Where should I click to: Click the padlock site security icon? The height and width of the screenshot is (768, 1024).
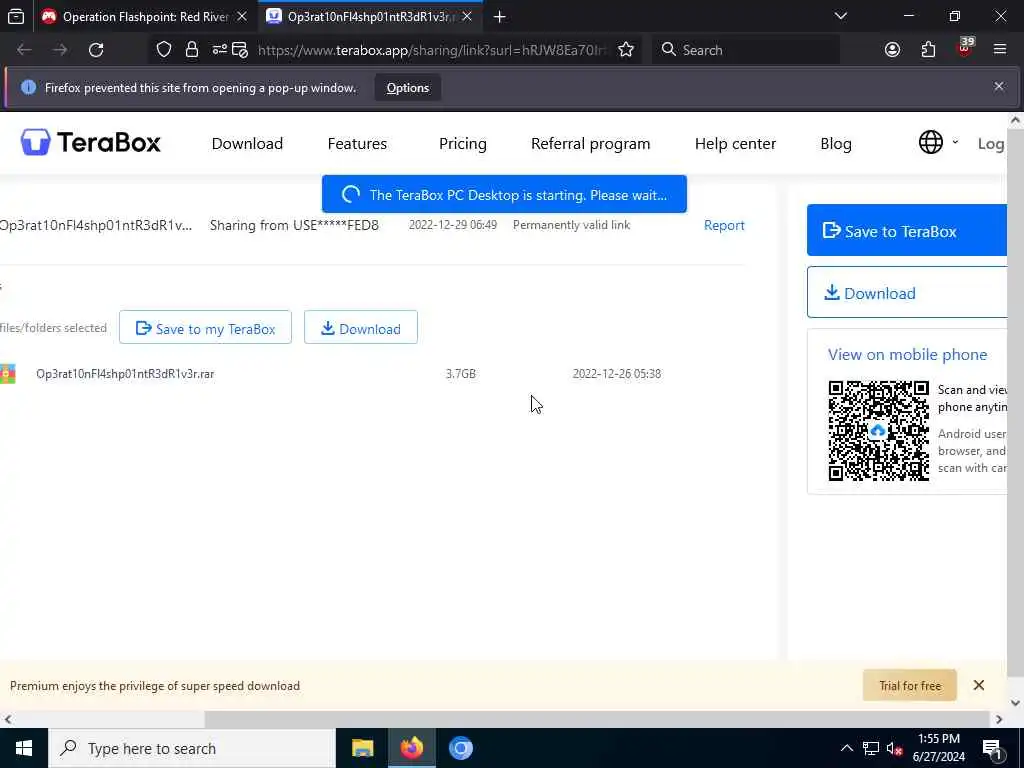pos(191,50)
